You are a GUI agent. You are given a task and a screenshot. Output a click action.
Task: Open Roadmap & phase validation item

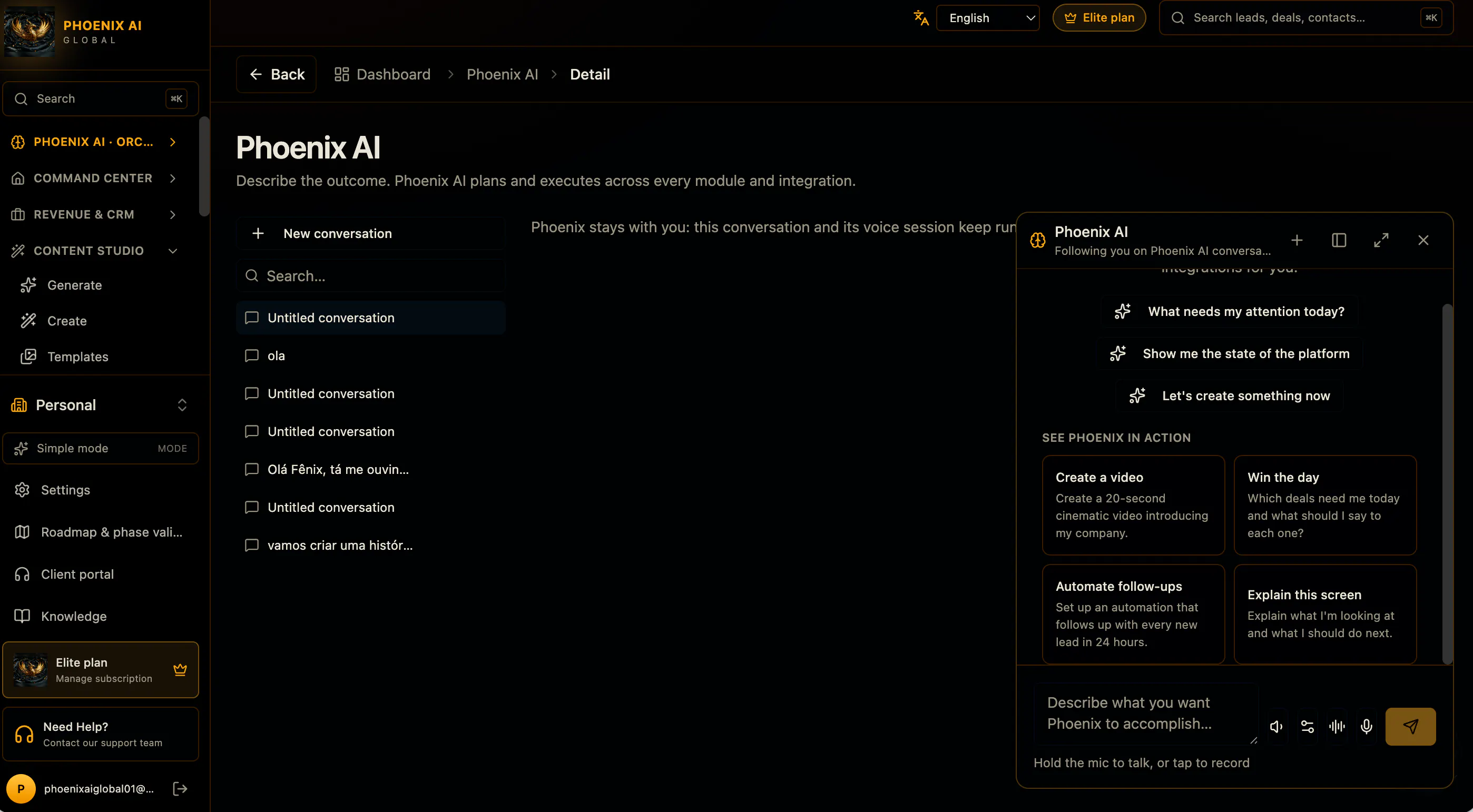(101, 532)
